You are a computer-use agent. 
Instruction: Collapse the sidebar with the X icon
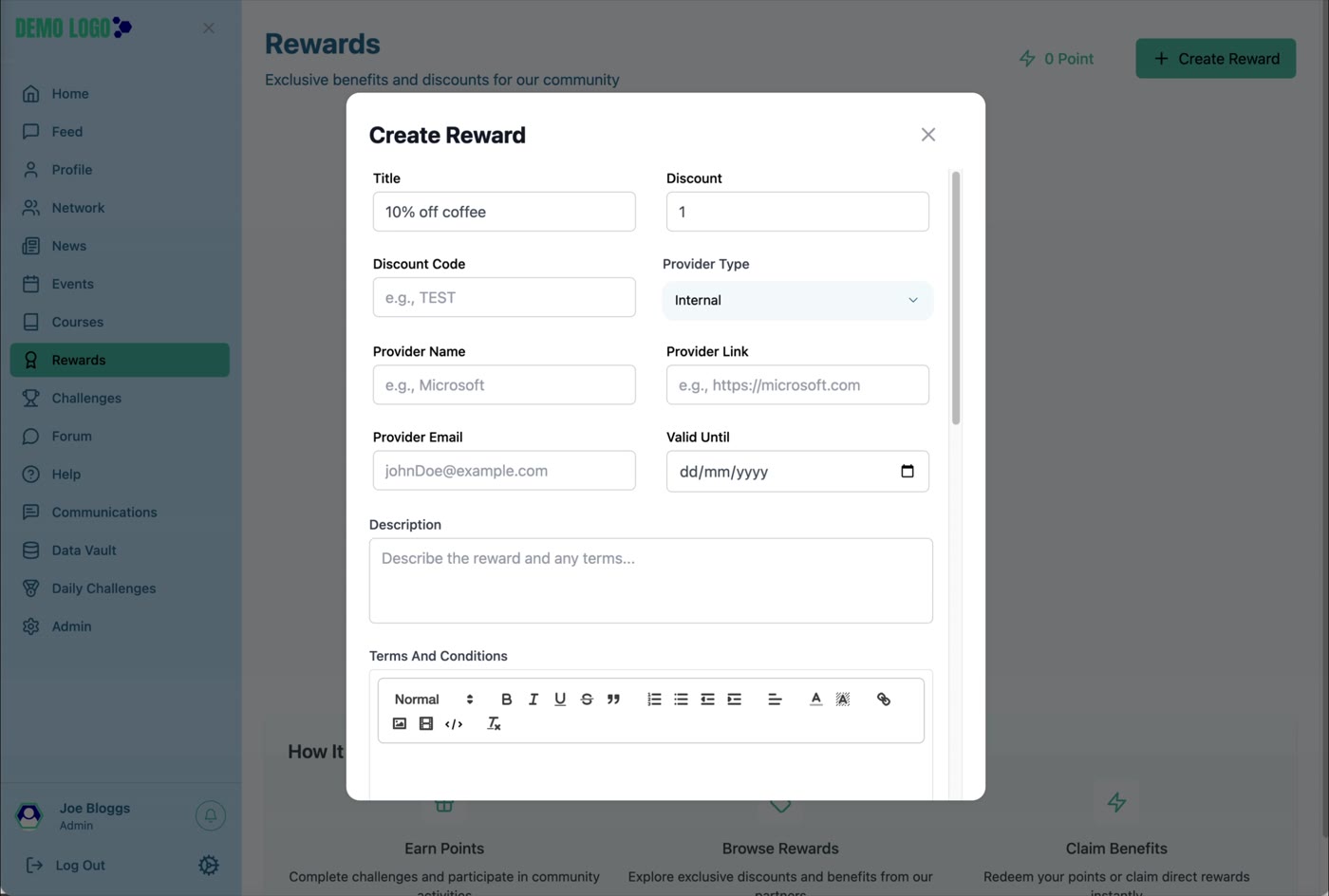pos(209,28)
